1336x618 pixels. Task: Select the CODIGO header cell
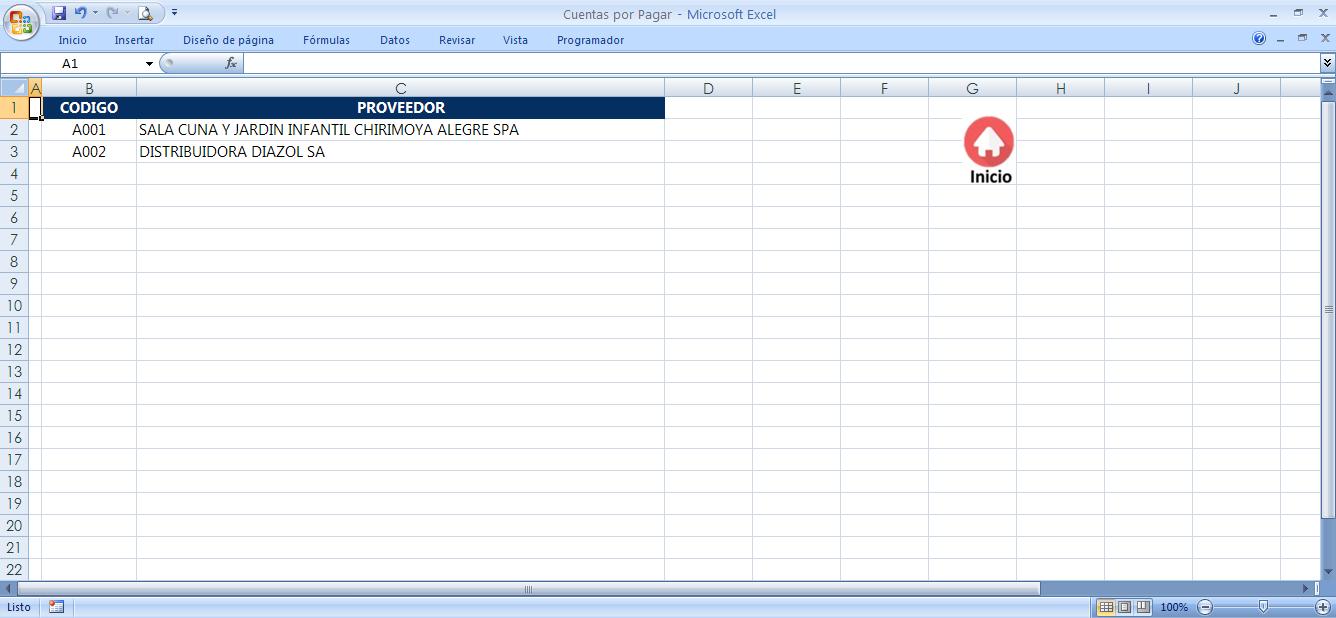pos(89,107)
